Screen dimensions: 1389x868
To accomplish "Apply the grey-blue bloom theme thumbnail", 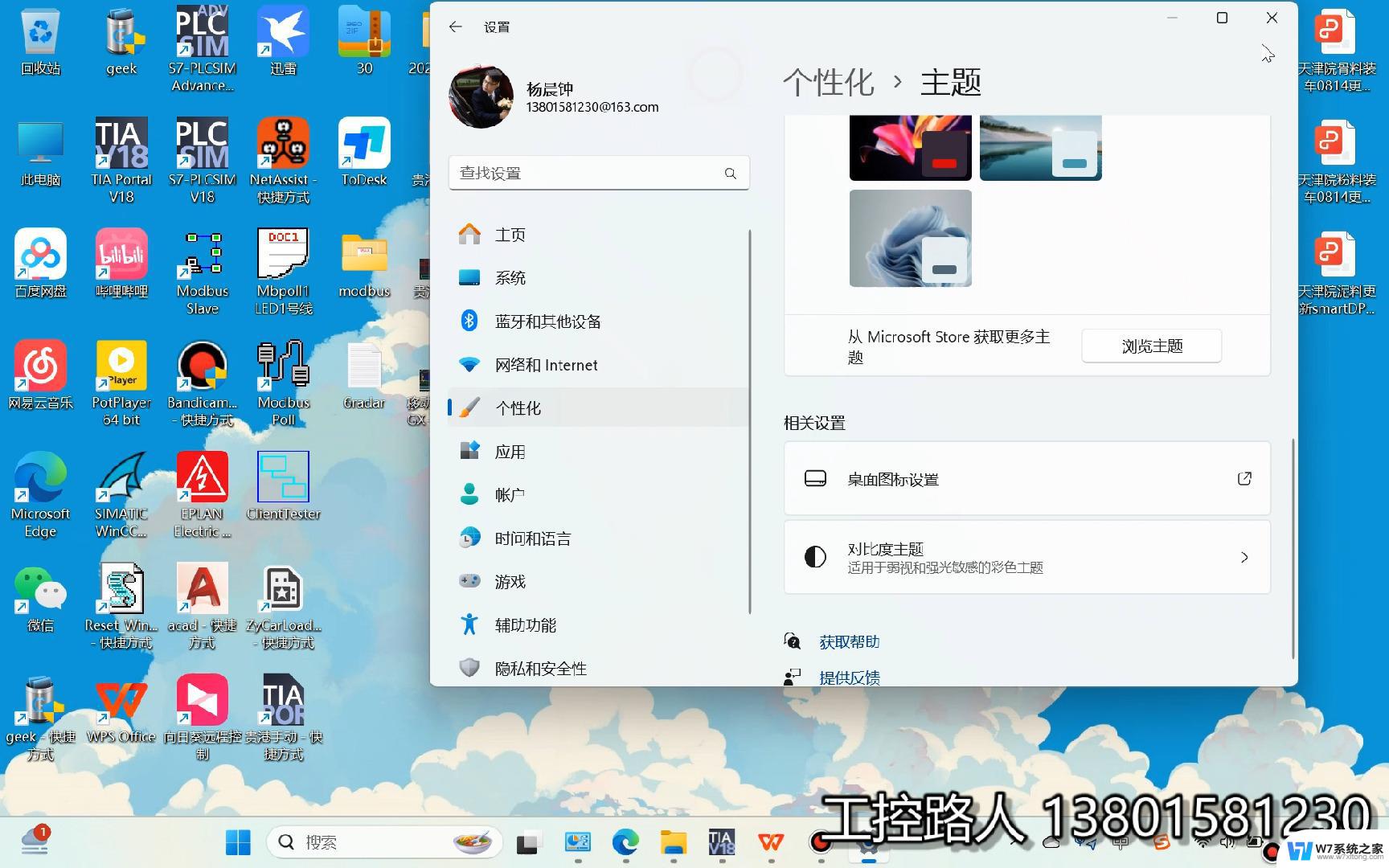I will point(911,239).
